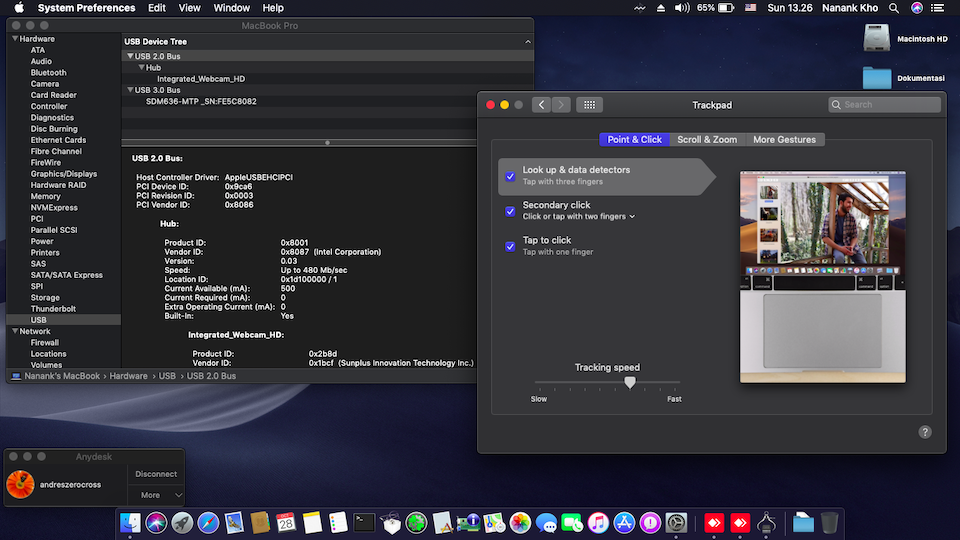Image resolution: width=960 pixels, height=540 pixels.
Task: Switch to the Scroll & Zoom tab
Action: point(706,140)
